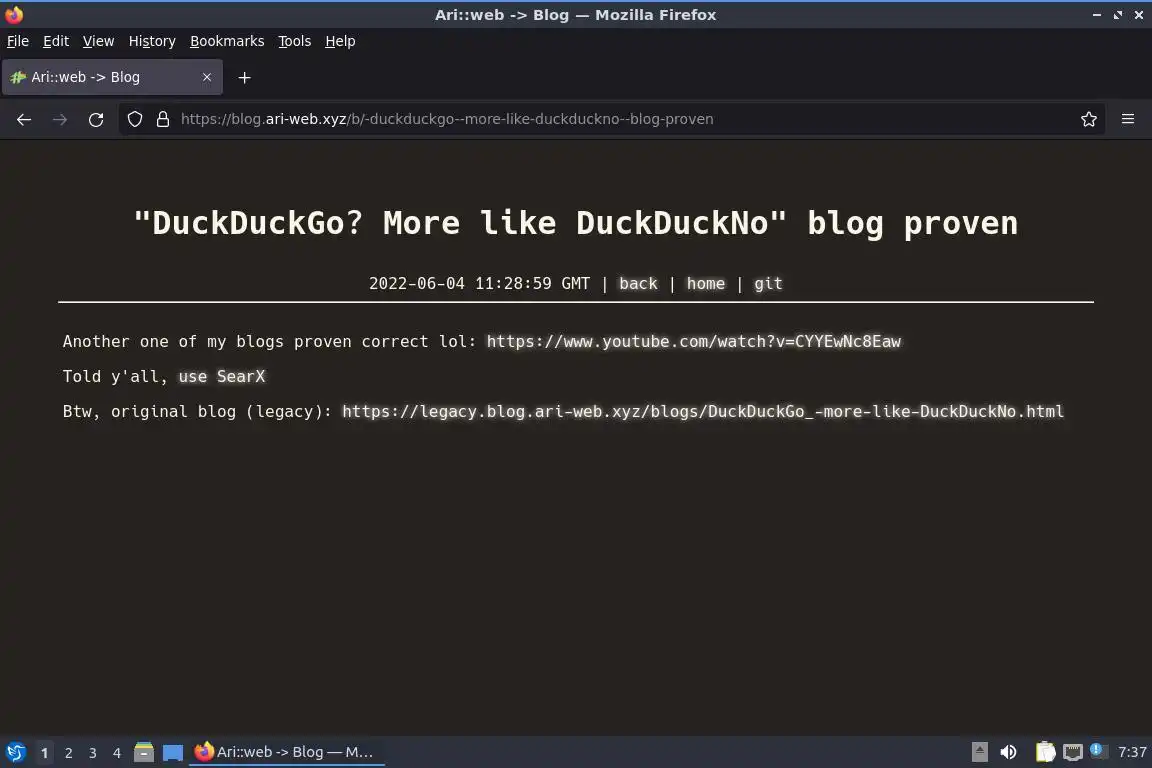Select the Ari::web -> Blog tab
The width and height of the screenshot is (1152, 768).
click(x=112, y=77)
